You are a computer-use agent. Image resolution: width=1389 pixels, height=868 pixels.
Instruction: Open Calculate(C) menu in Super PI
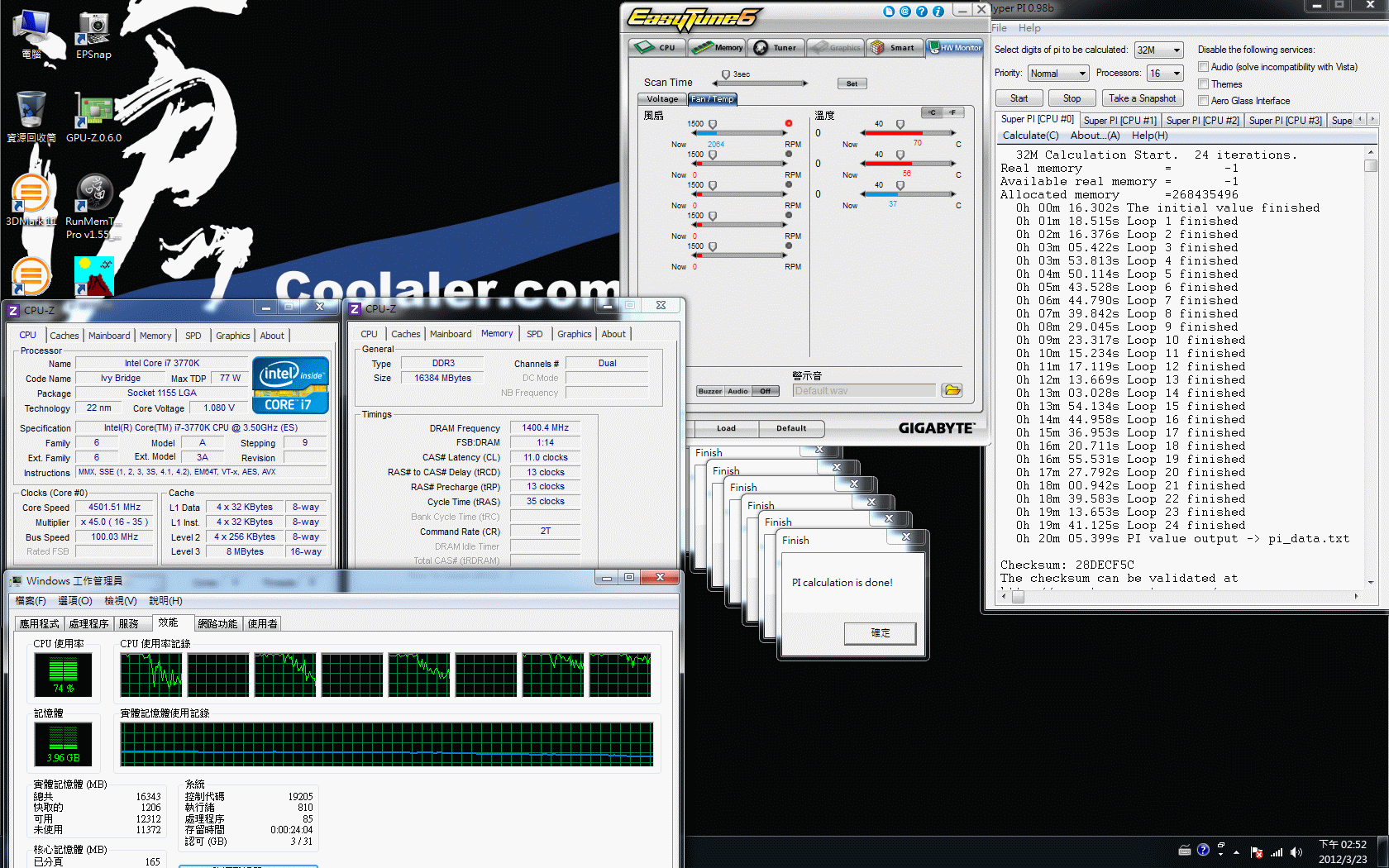(x=1030, y=136)
